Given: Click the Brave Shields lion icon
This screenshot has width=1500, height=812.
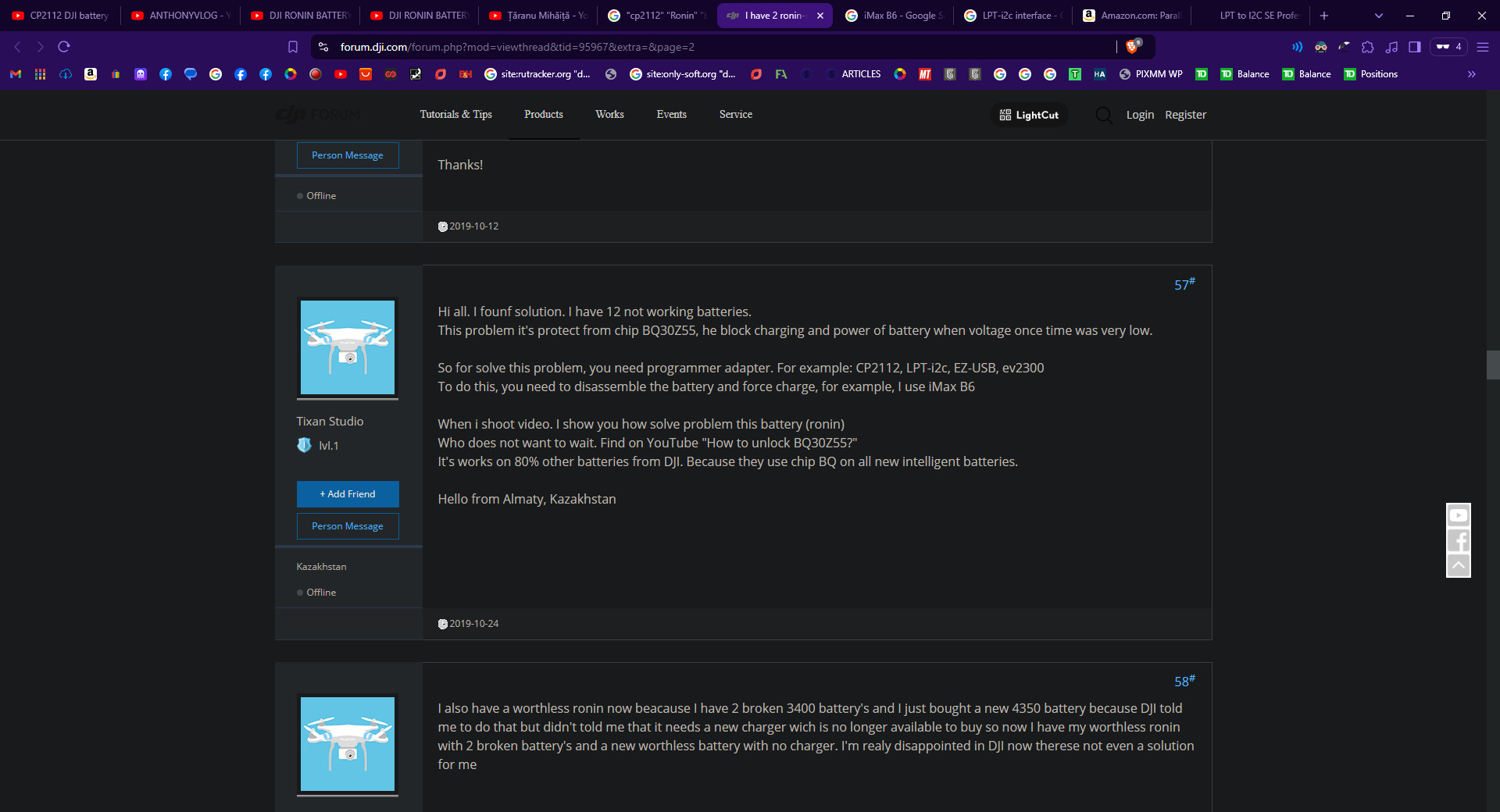Looking at the screenshot, I should click(x=1132, y=47).
